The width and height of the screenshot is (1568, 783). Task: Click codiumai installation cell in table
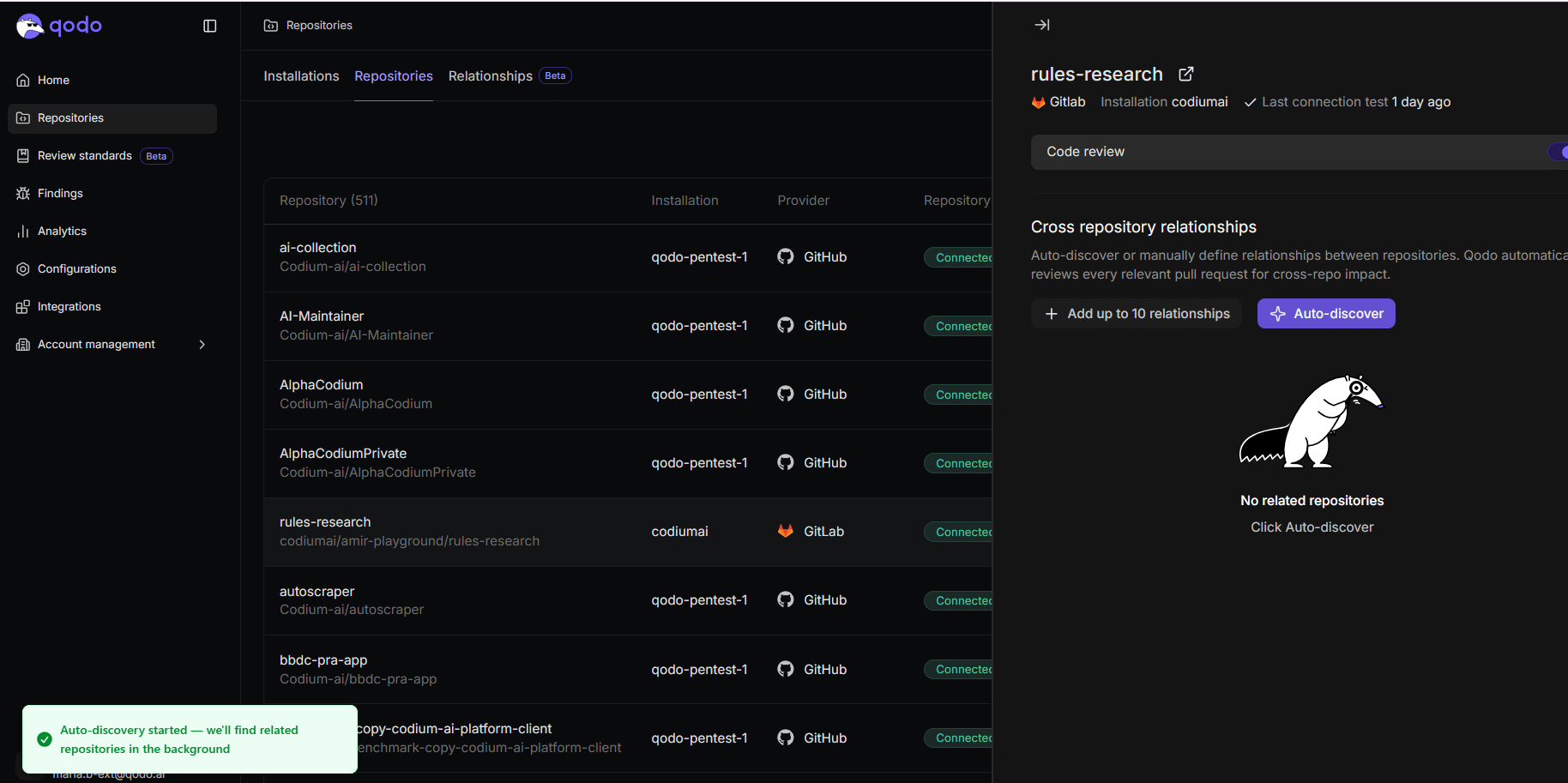pyautogui.click(x=679, y=532)
